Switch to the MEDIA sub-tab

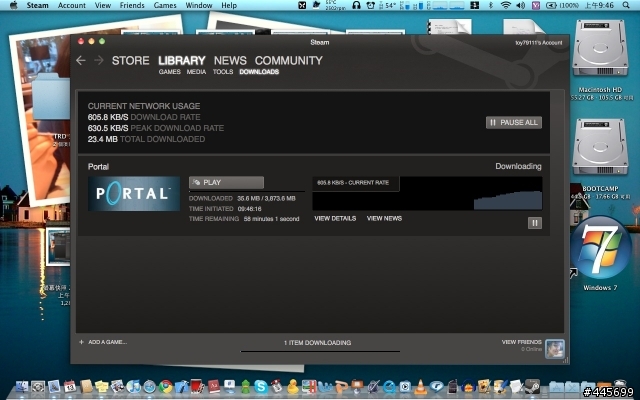196,72
